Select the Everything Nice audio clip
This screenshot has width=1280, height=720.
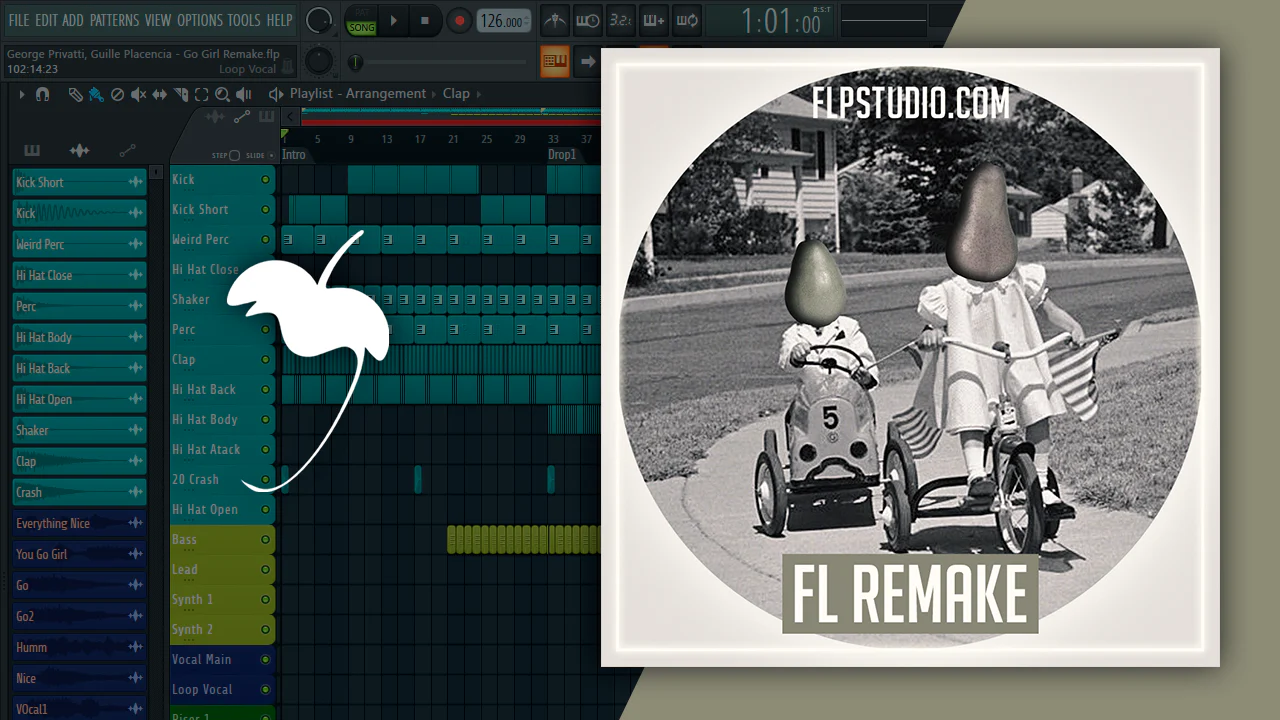coord(80,523)
